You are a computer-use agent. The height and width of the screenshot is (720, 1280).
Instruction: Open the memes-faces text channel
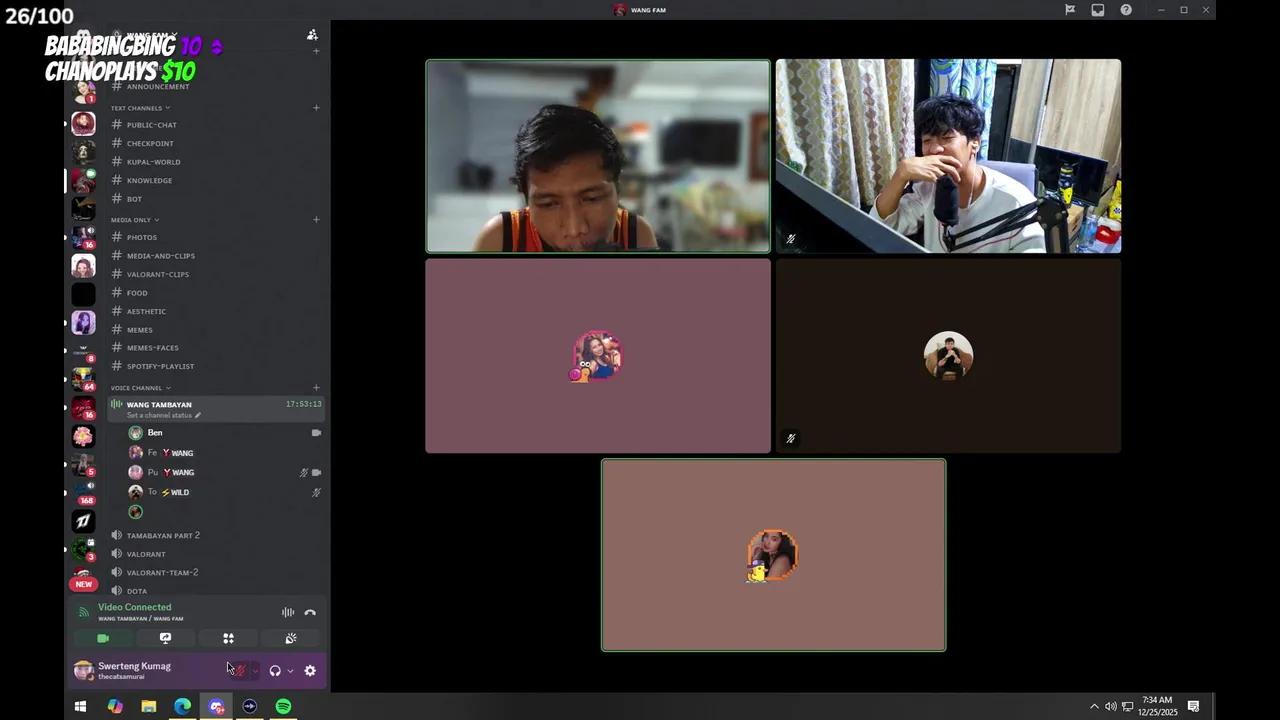pyautogui.click(x=152, y=348)
